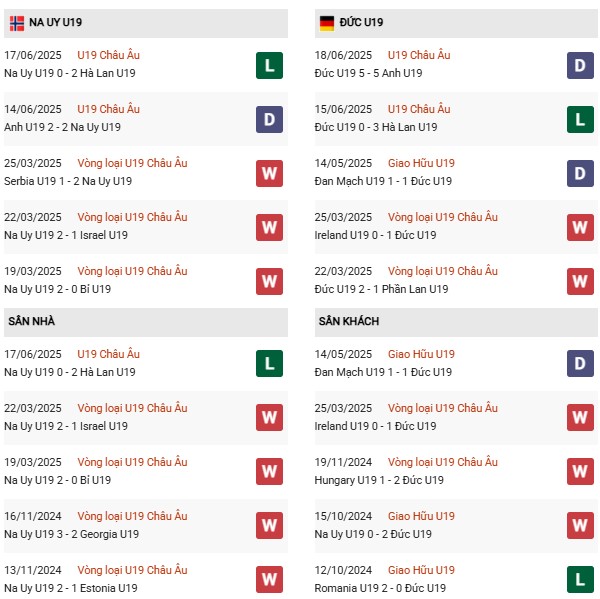Click the ĐỨC U19 team header
The width and height of the screenshot is (600, 599).
pos(456,23)
